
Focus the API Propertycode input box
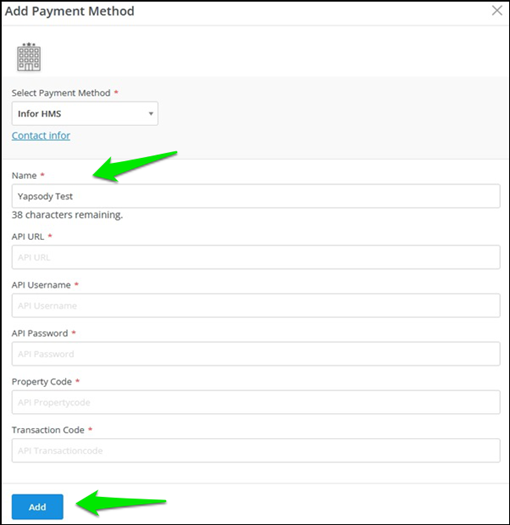256,402
